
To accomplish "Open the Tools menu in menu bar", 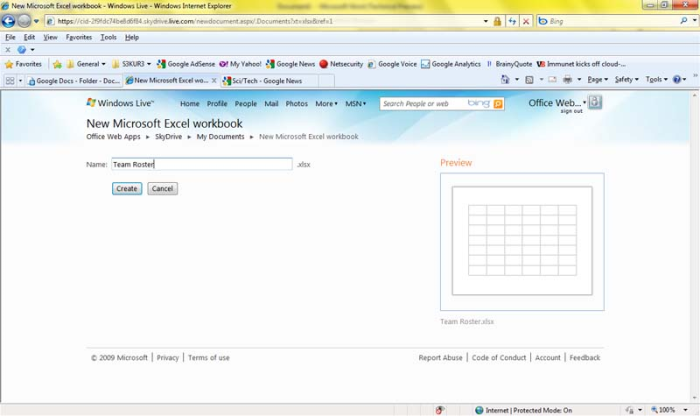I will (108, 37).
